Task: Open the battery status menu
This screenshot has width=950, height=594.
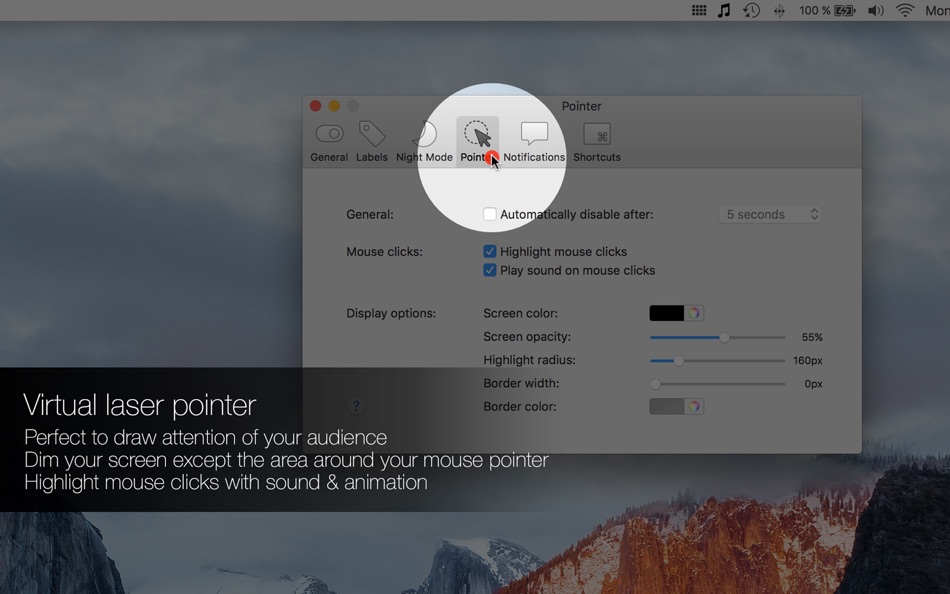Action: click(827, 10)
